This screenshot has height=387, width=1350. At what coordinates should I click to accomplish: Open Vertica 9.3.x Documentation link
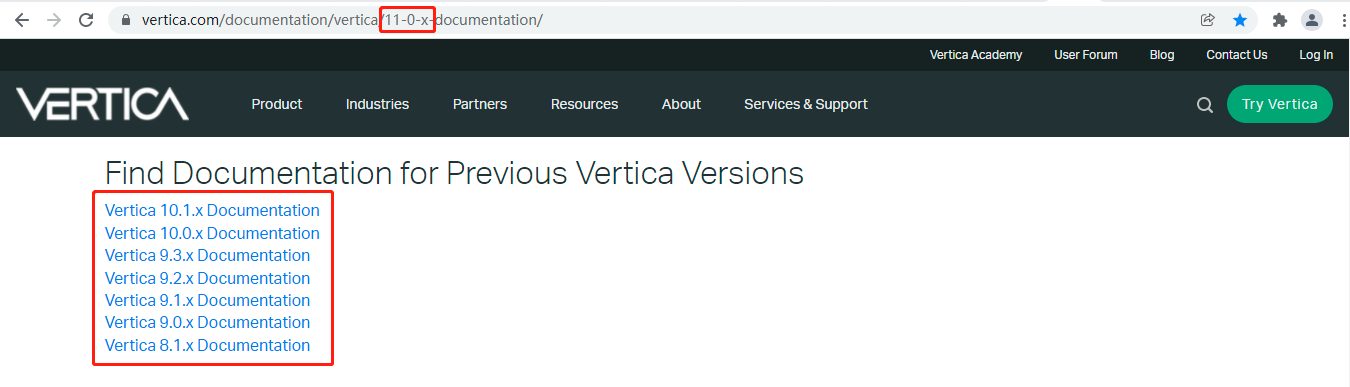207,255
